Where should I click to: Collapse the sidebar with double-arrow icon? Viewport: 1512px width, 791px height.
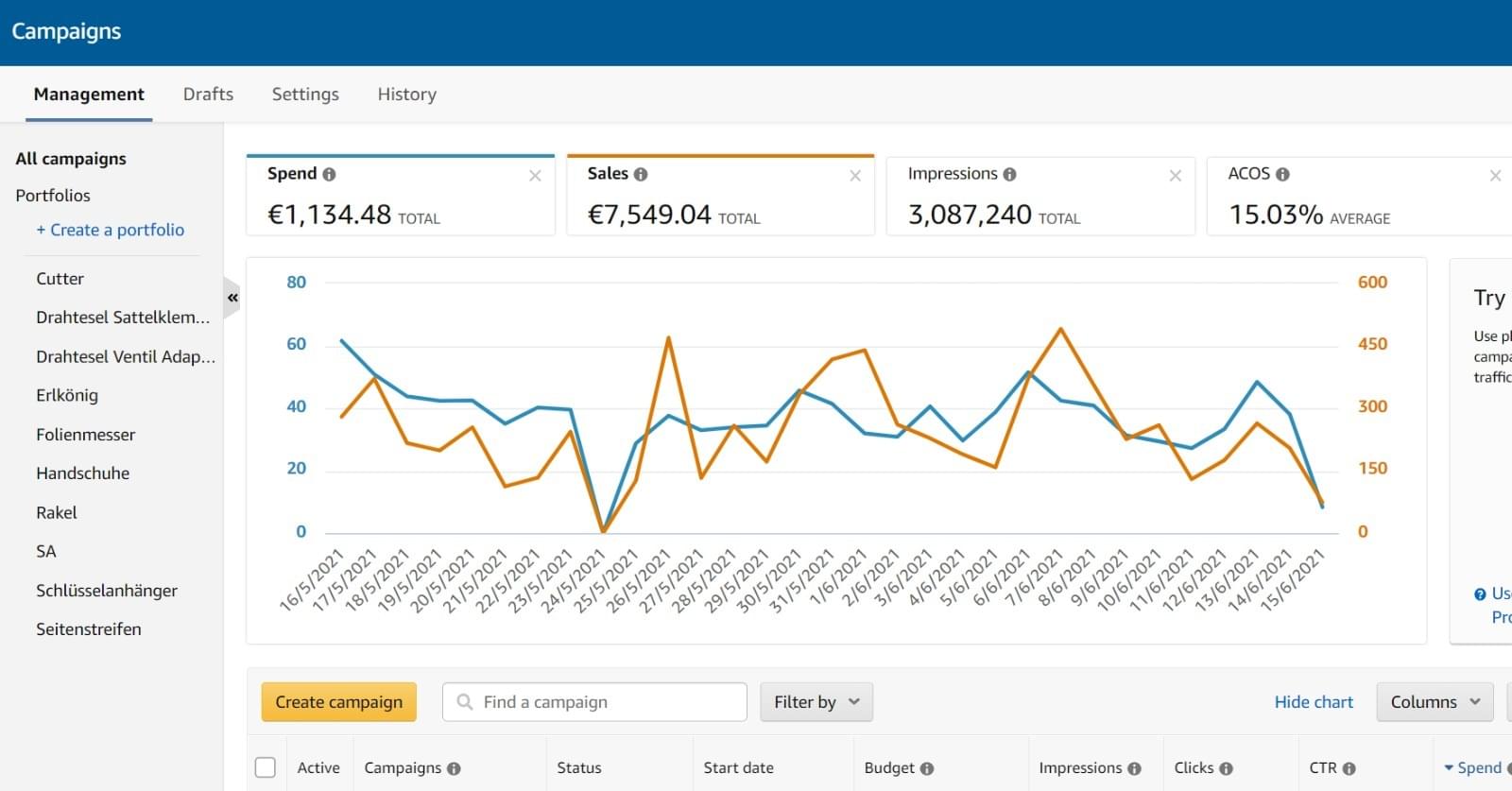[x=232, y=298]
